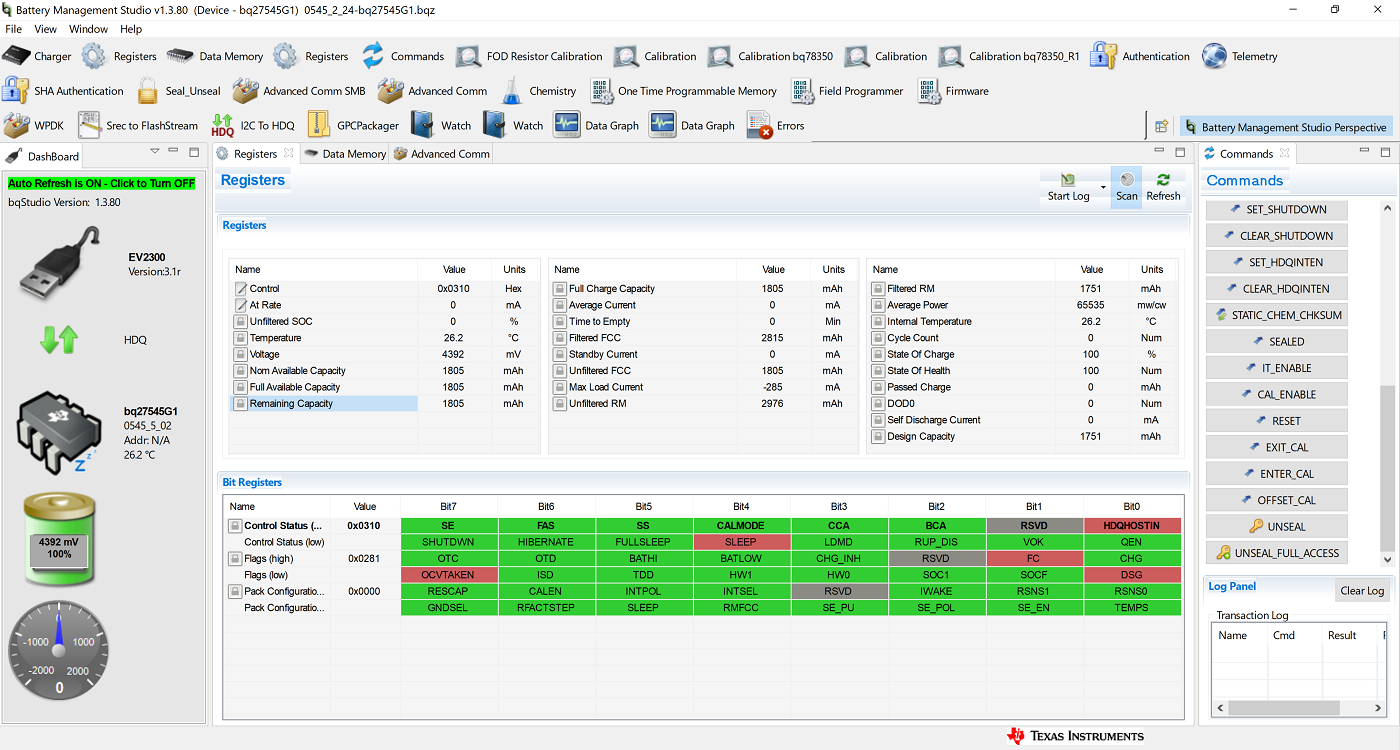Click the State Of Health register row
Image resolution: width=1400 pixels, height=750 pixels.
point(1020,371)
